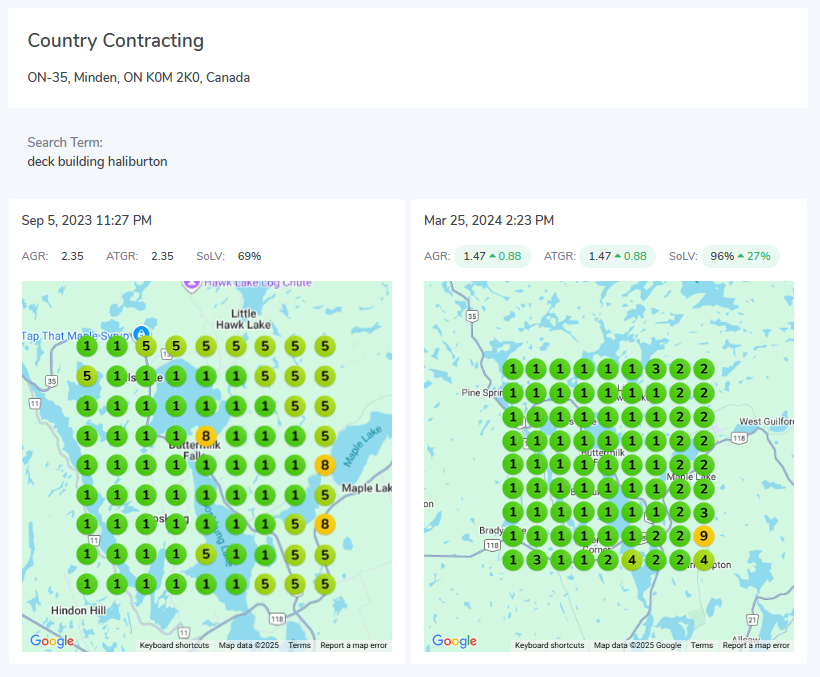The image size is (820, 677).
Task: Click Report a map error on right map
Action: pos(756,646)
